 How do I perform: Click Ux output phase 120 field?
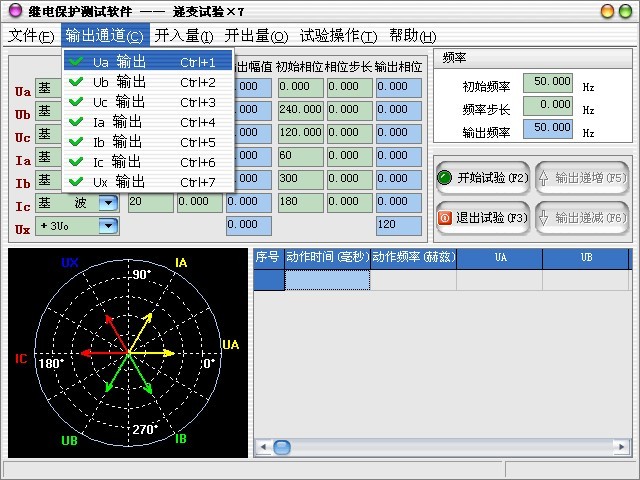coord(399,226)
